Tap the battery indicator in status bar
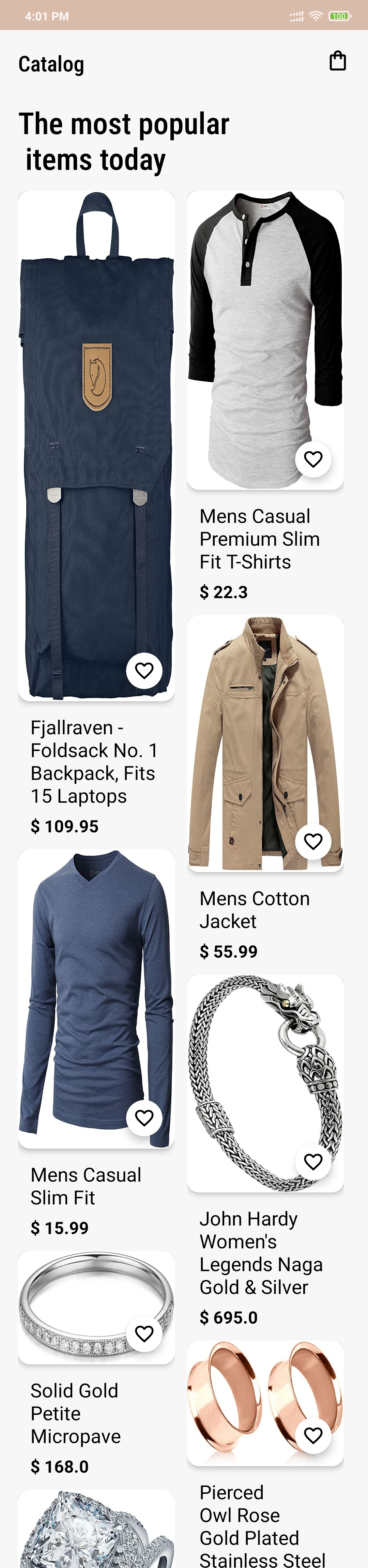Viewport: 368px width, 1568px height. [339, 16]
